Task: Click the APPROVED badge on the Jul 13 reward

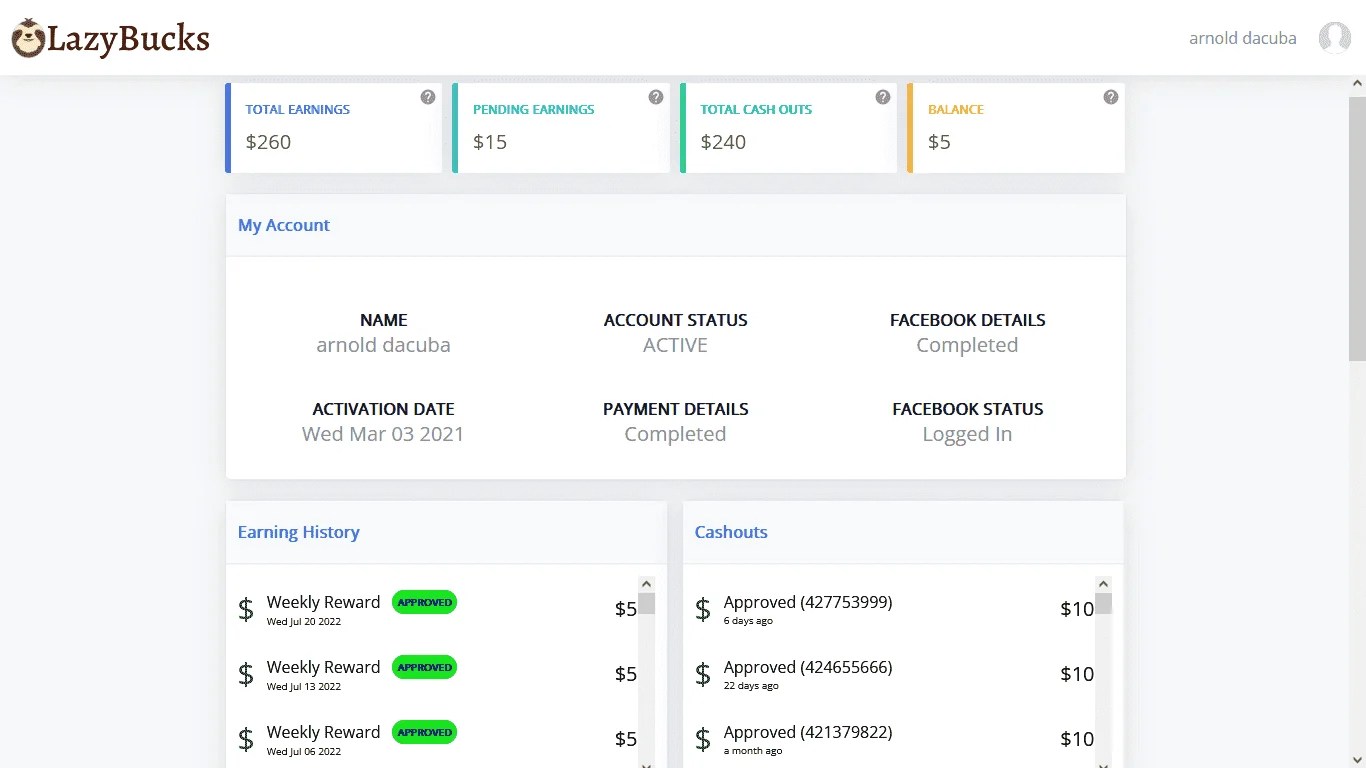Action: tap(424, 667)
